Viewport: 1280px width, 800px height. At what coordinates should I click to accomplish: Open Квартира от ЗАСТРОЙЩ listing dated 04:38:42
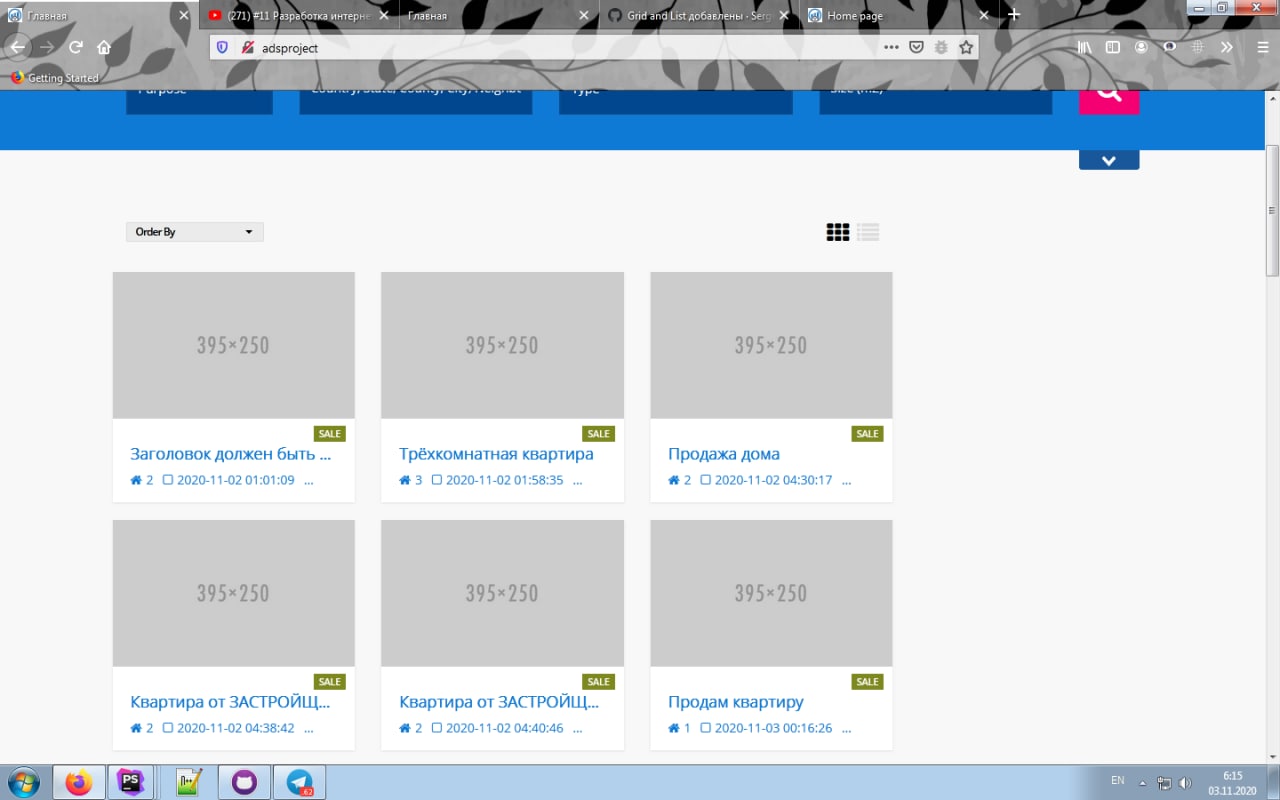[230, 702]
